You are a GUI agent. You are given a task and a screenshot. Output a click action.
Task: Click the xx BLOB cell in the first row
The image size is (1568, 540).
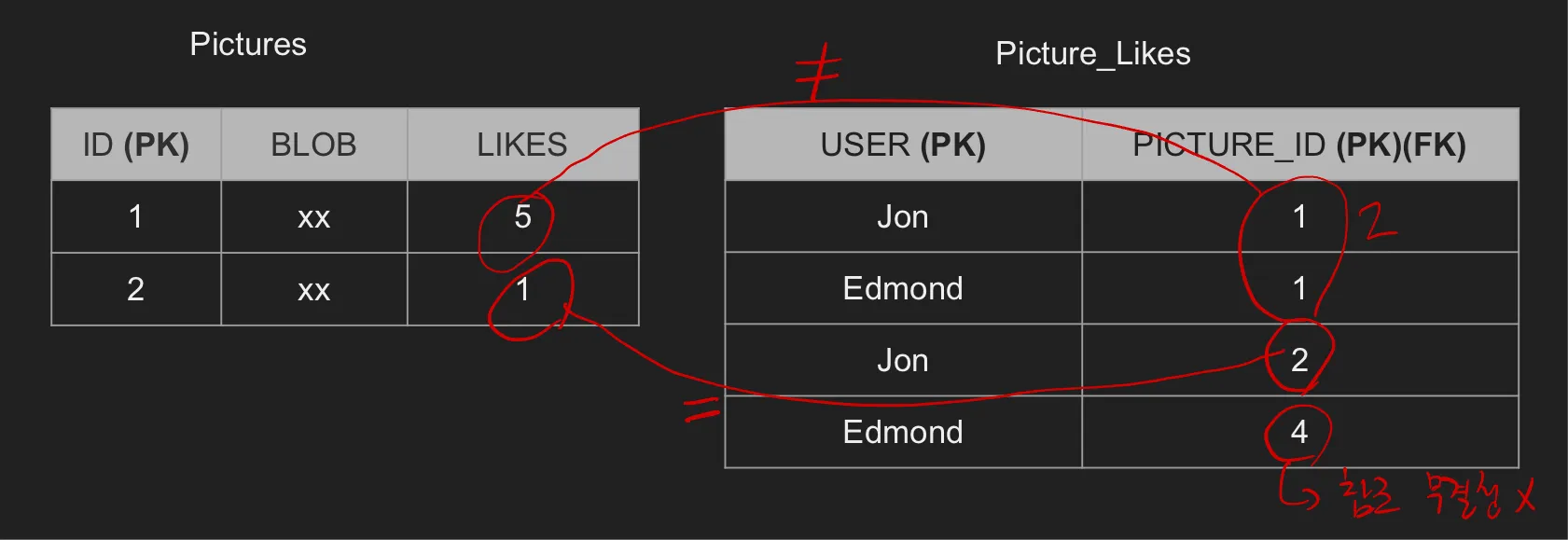pyautogui.click(x=313, y=216)
